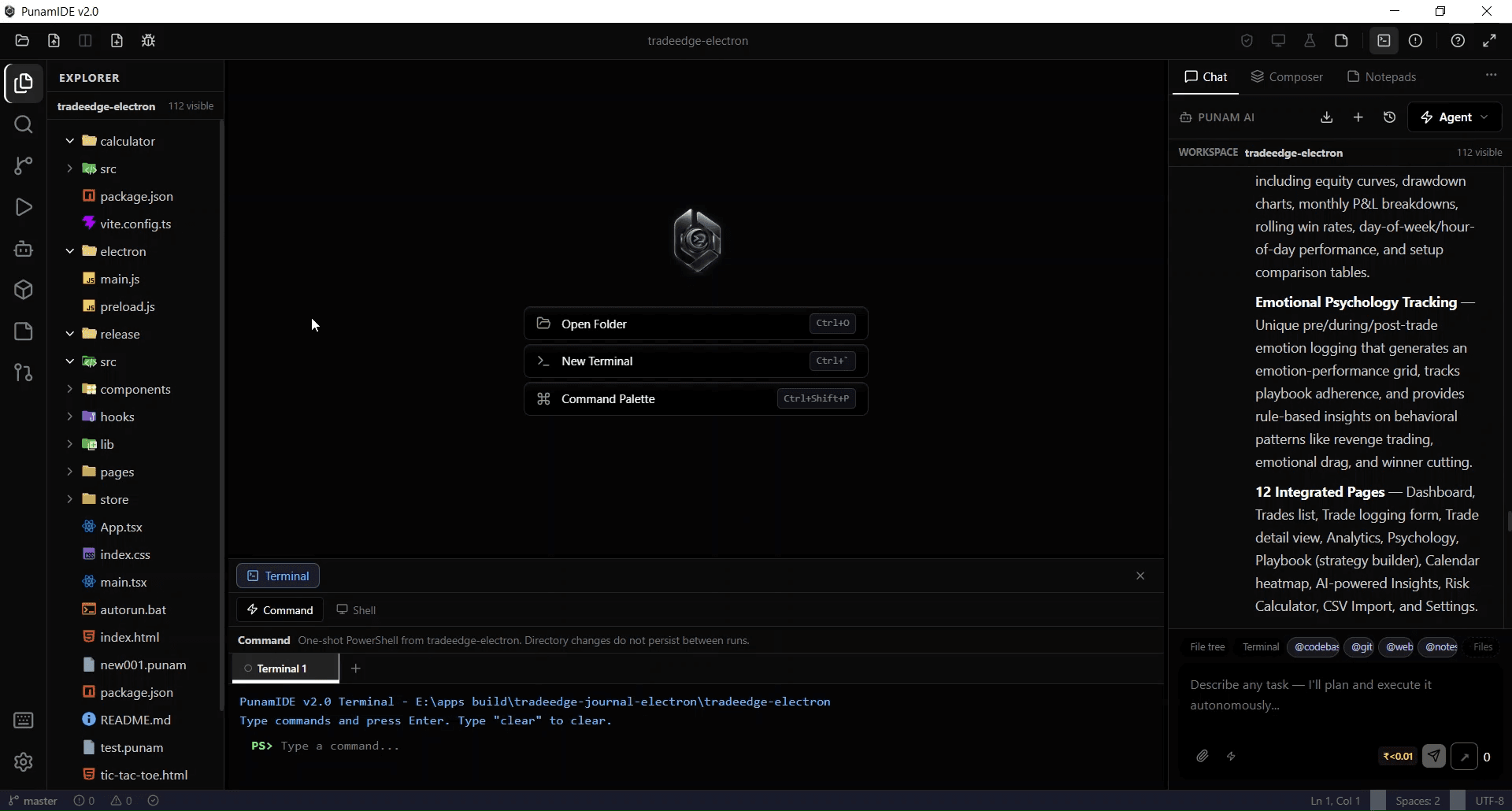This screenshot has width=1512, height=811.
Task: Click the master branch in status bar
Action: [33, 801]
